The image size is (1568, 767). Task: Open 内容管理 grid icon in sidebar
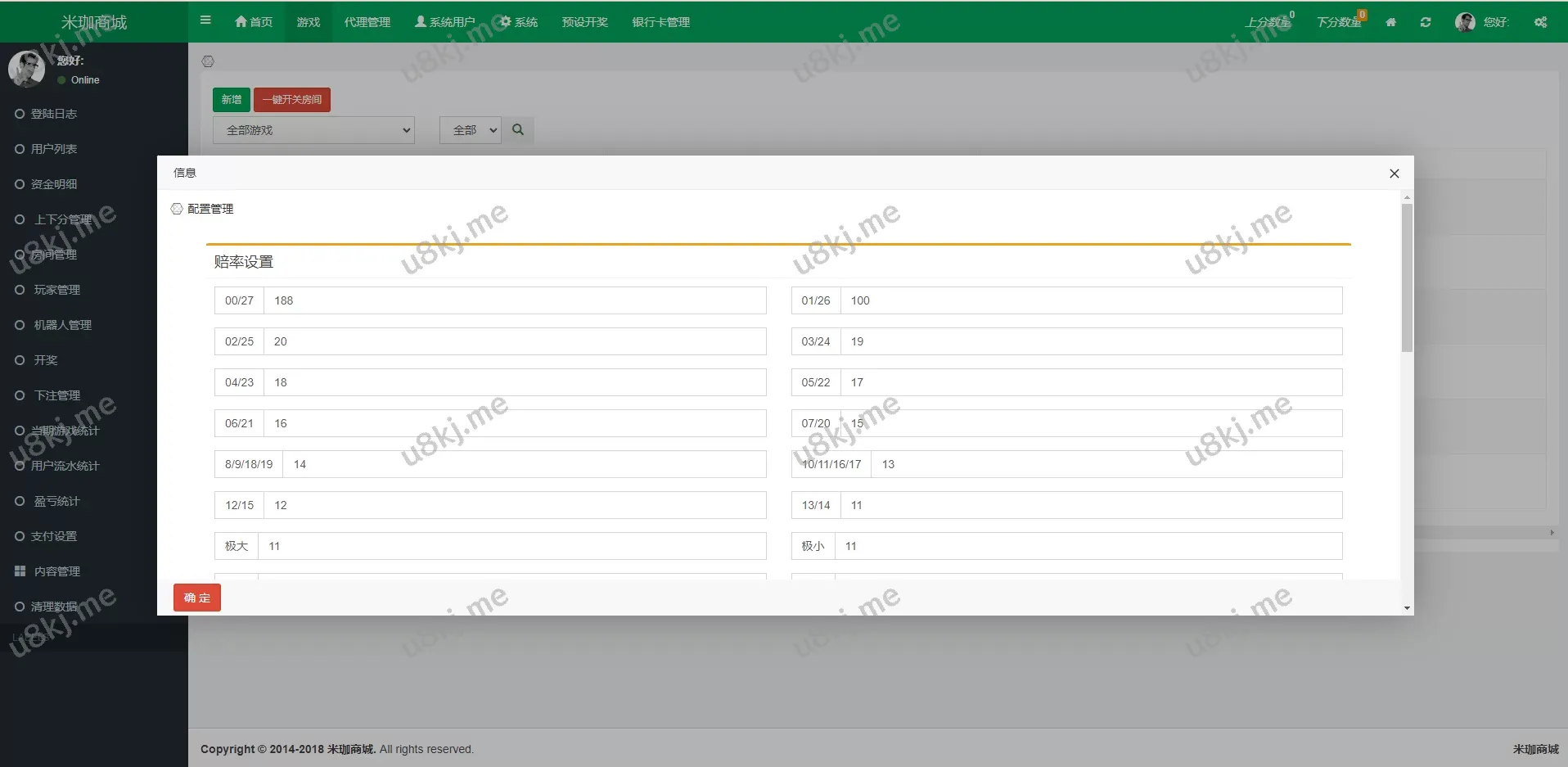click(x=20, y=571)
